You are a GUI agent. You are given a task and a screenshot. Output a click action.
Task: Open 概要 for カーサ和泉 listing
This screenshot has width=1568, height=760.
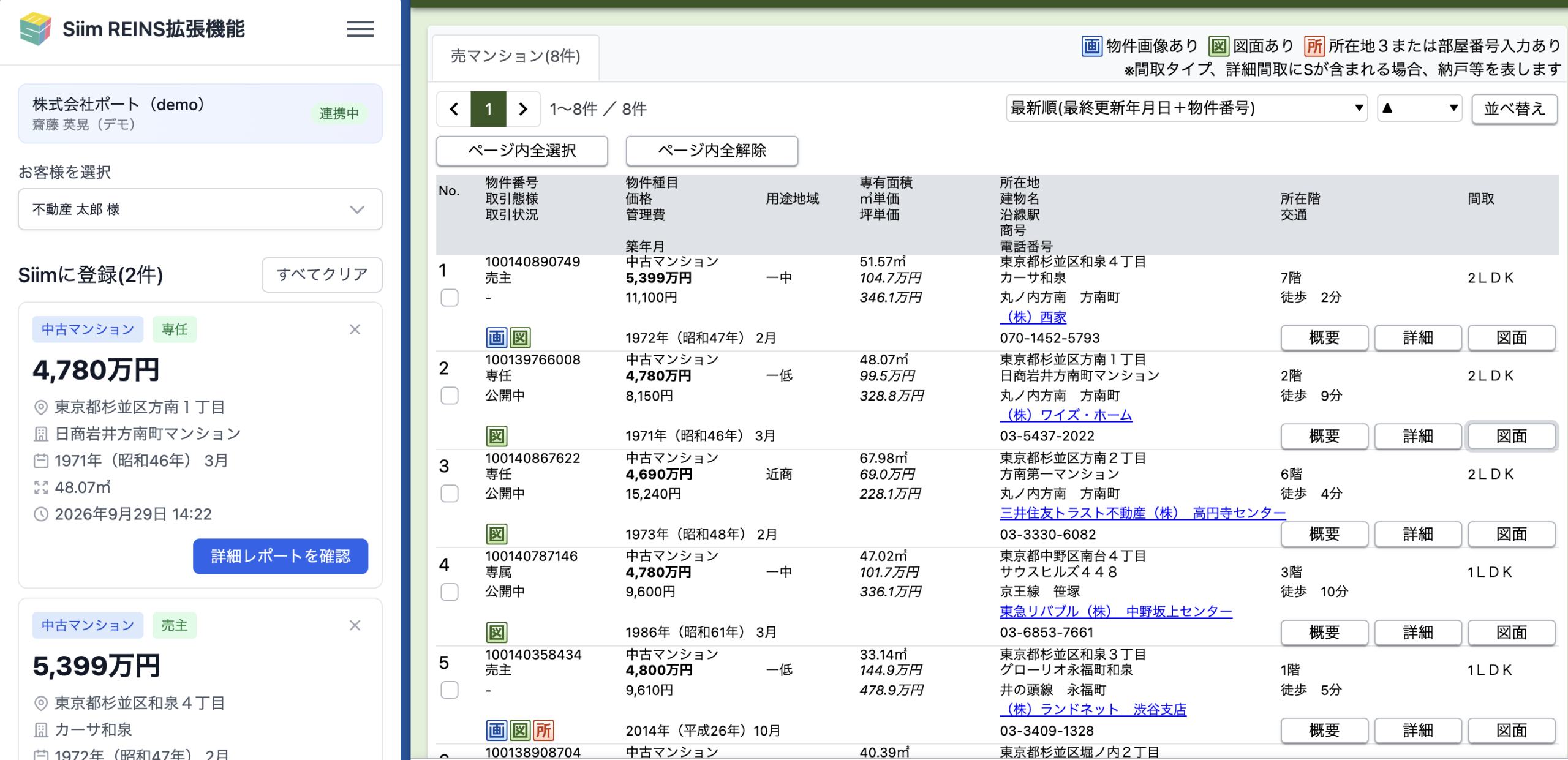[x=1324, y=338]
